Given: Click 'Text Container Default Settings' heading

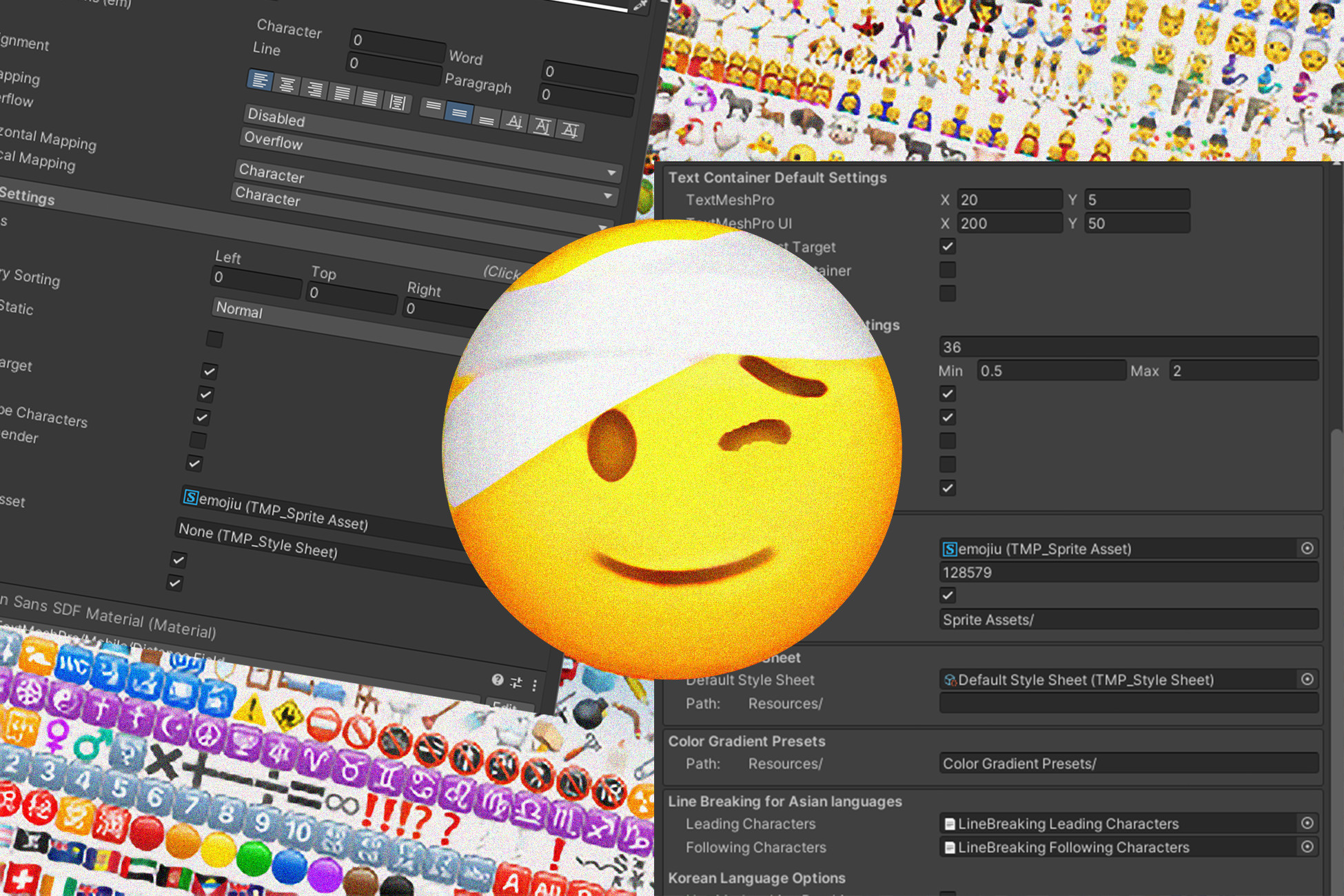Looking at the screenshot, I should pyautogui.click(x=777, y=178).
